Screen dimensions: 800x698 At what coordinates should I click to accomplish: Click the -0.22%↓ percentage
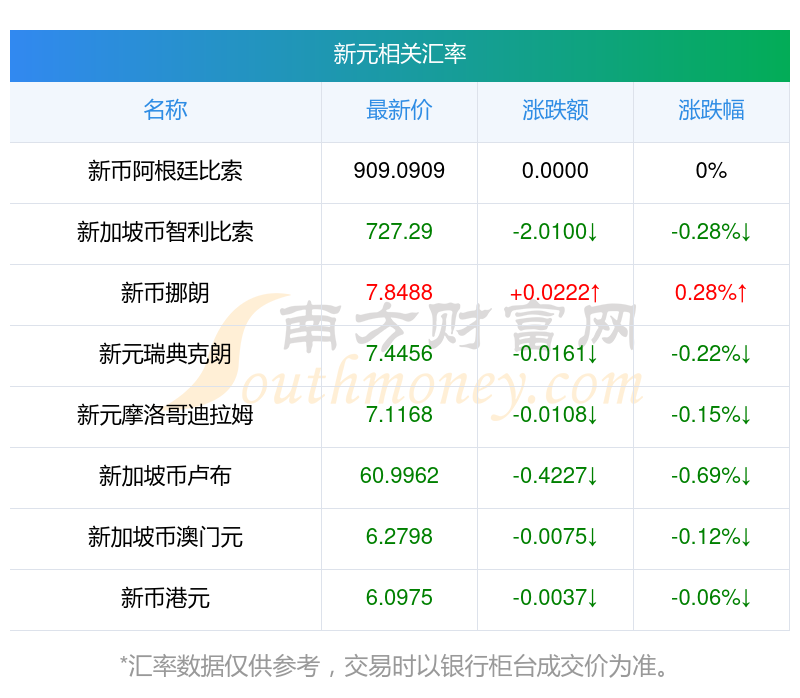coord(711,354)
